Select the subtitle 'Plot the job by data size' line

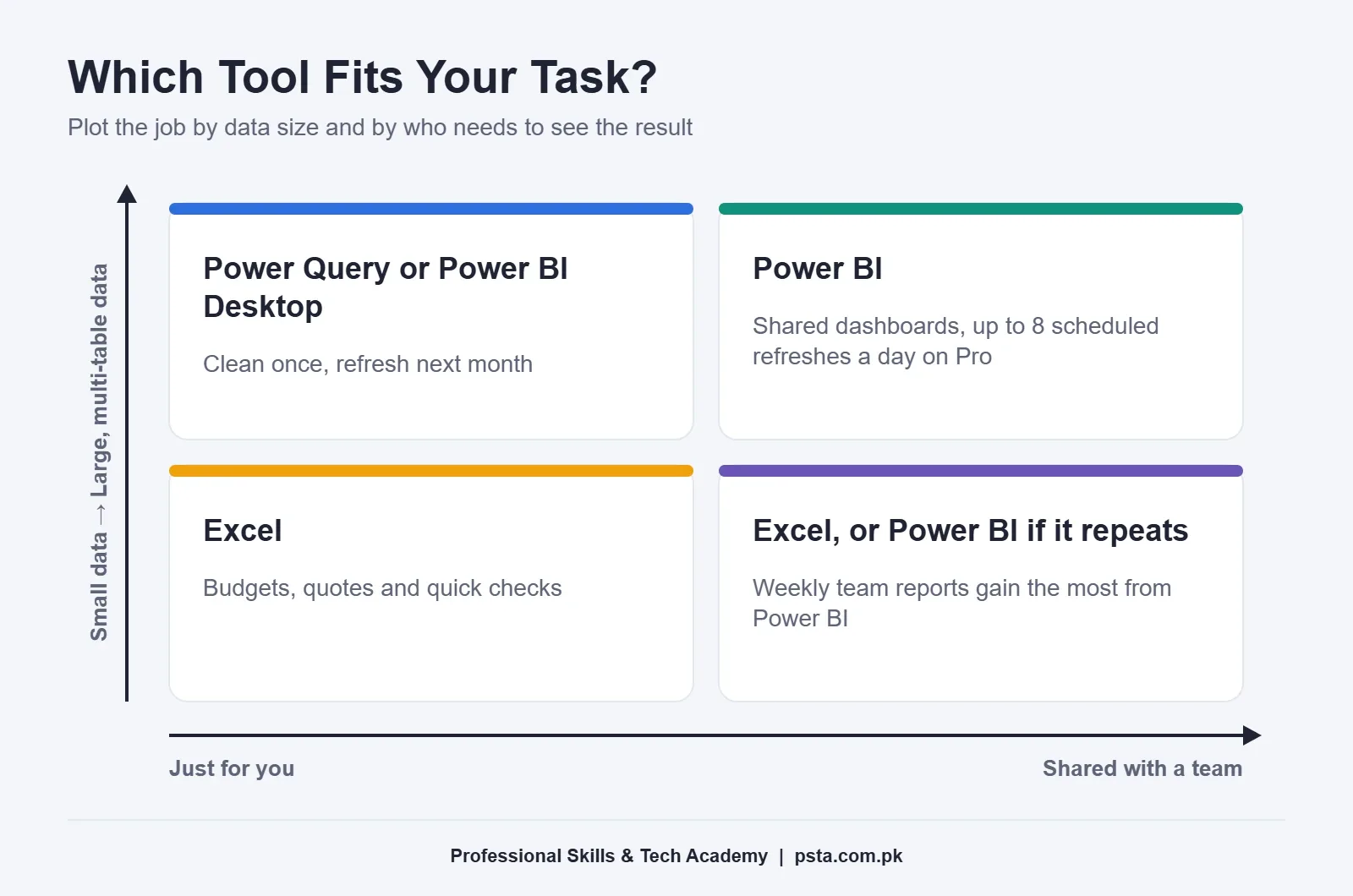[380, 128]
